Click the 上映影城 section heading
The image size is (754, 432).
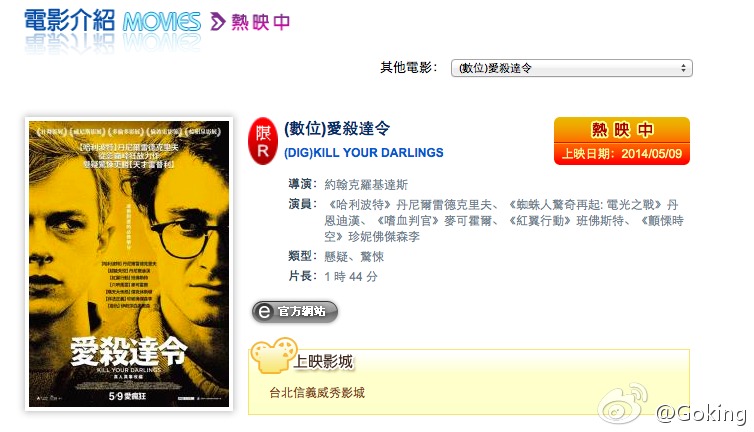[x=323, y=362]
